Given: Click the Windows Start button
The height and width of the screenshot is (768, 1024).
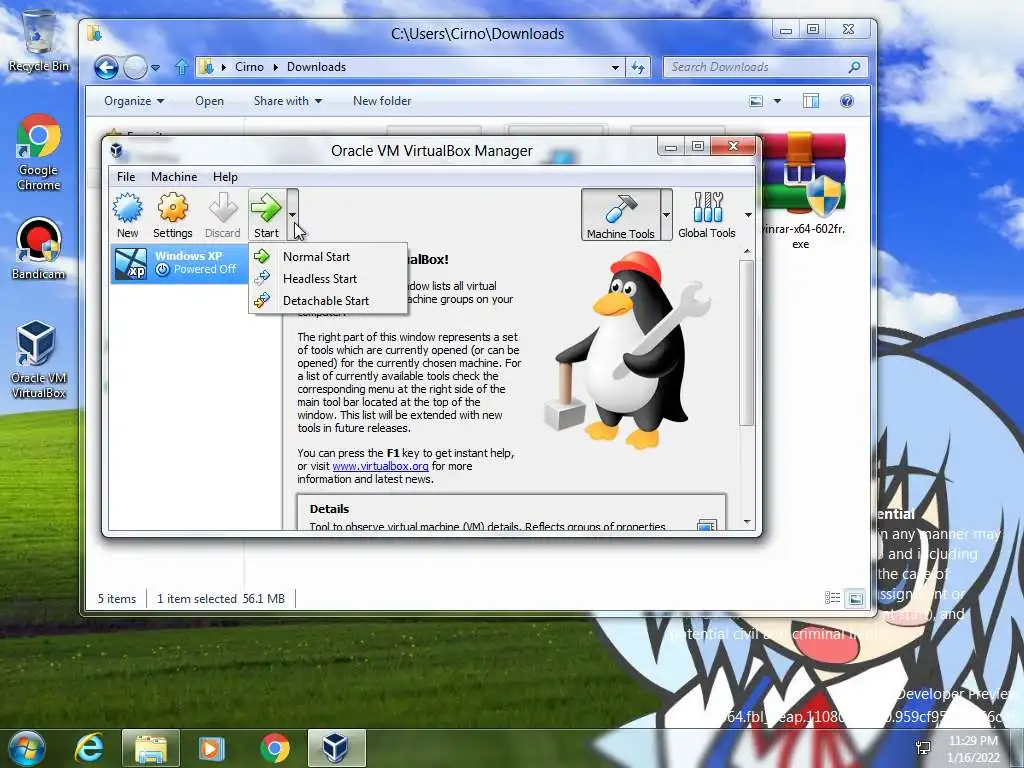Looking at the screenshot, I should [x=26, y=748].
